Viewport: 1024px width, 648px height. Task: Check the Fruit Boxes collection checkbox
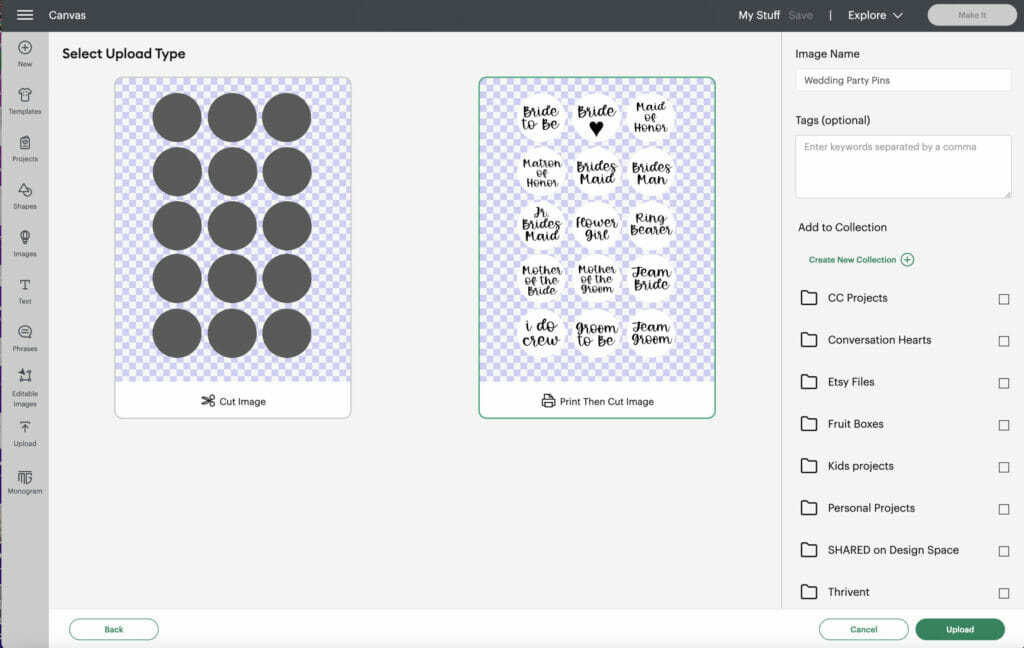pyautogui.click(x=1004, y=425)
